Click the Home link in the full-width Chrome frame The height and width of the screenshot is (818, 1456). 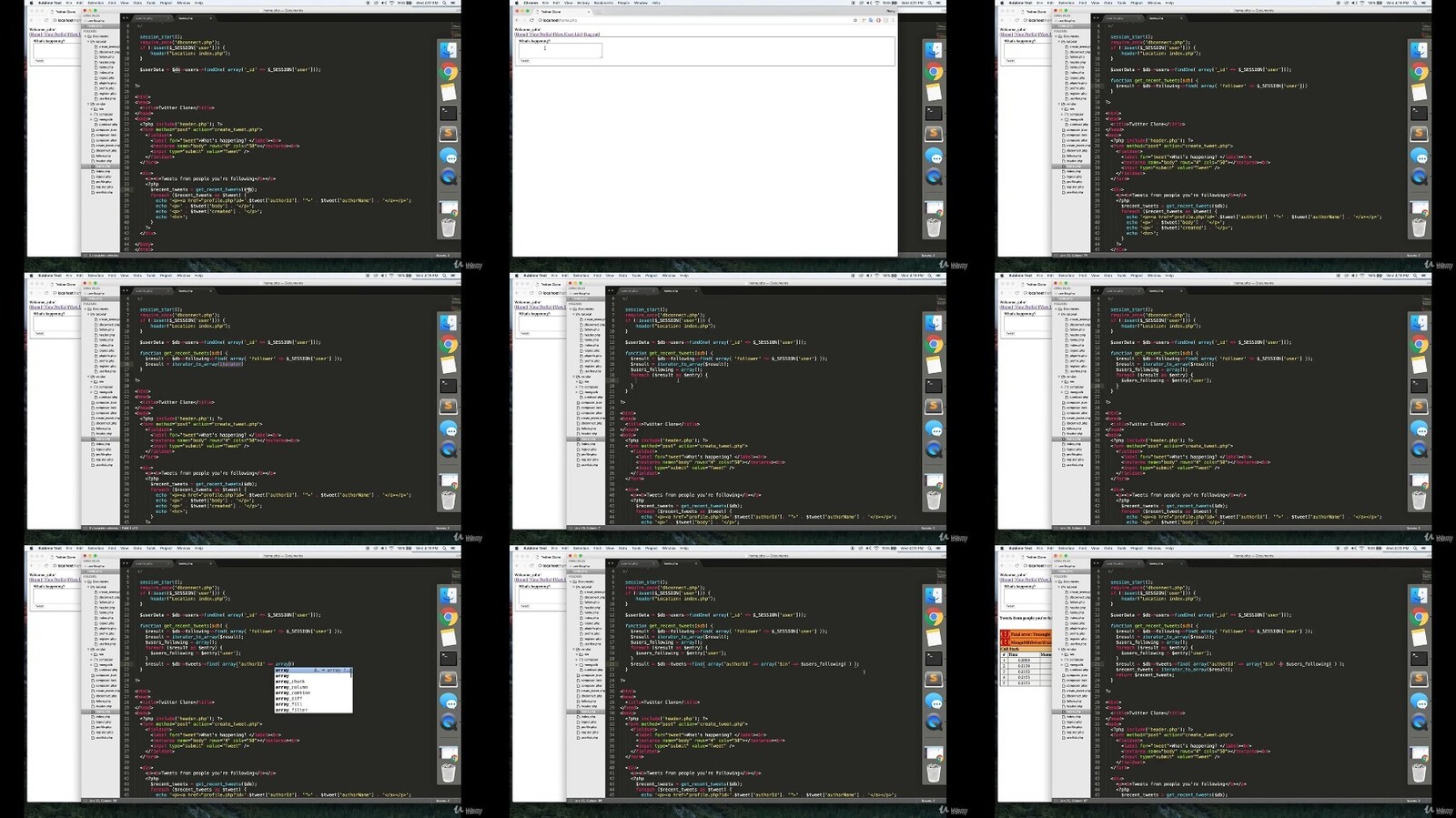520,35
